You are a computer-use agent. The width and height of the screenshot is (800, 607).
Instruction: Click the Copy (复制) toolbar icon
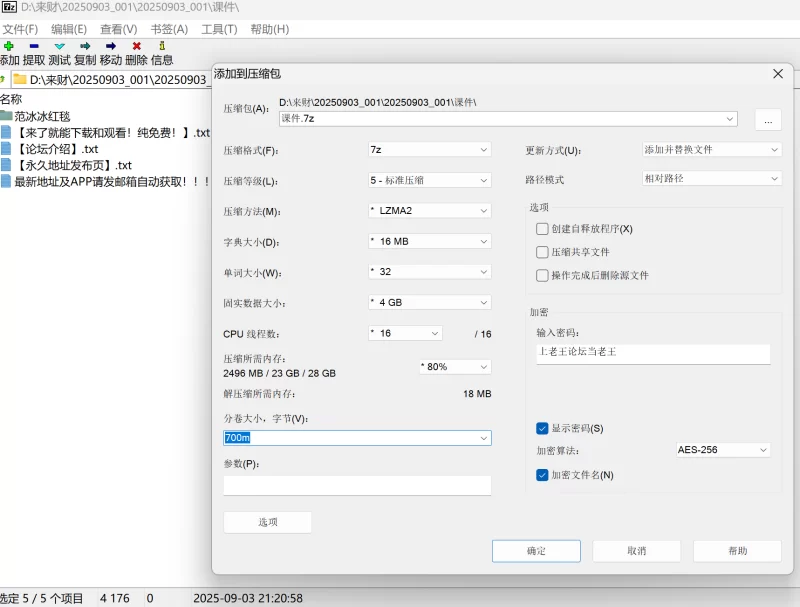point(86,46)
